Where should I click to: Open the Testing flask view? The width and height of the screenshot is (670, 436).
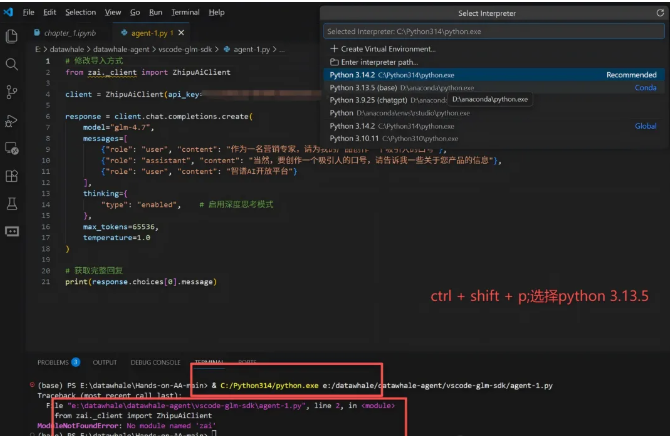(12, 203)
